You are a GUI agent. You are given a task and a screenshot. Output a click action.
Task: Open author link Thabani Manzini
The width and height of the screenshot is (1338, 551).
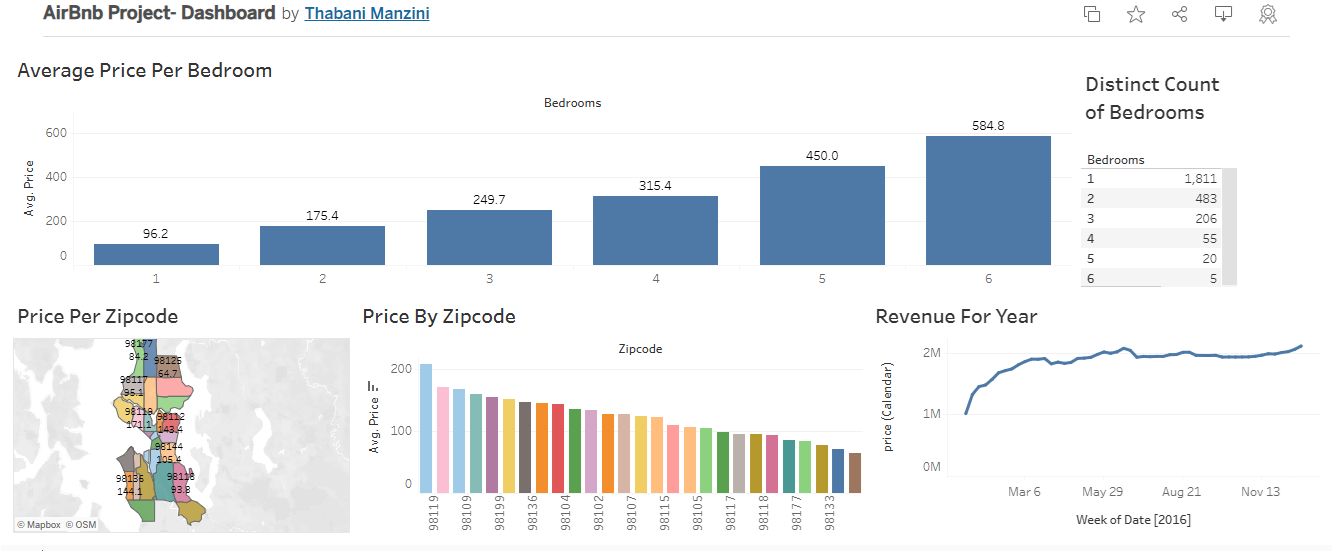[x=367, y=14]
